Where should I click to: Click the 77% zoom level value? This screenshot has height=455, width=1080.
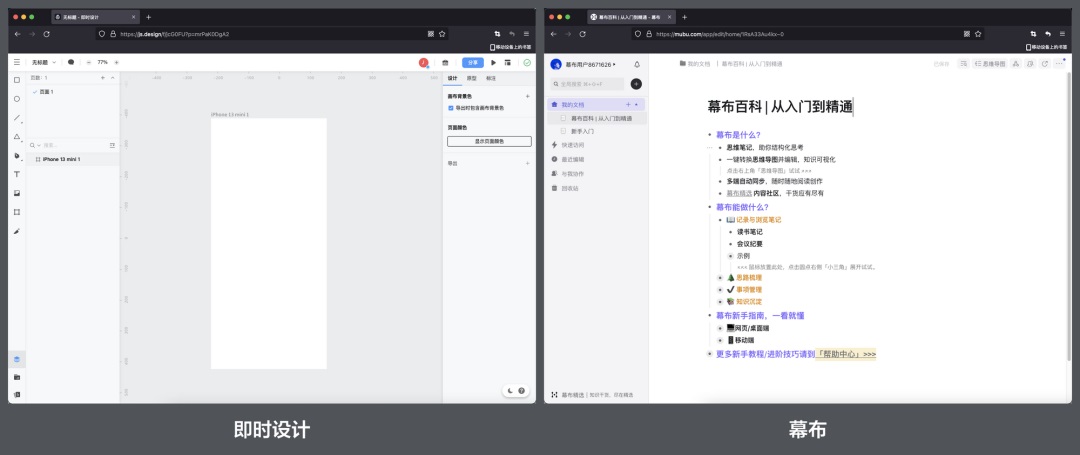coord(103,62)
